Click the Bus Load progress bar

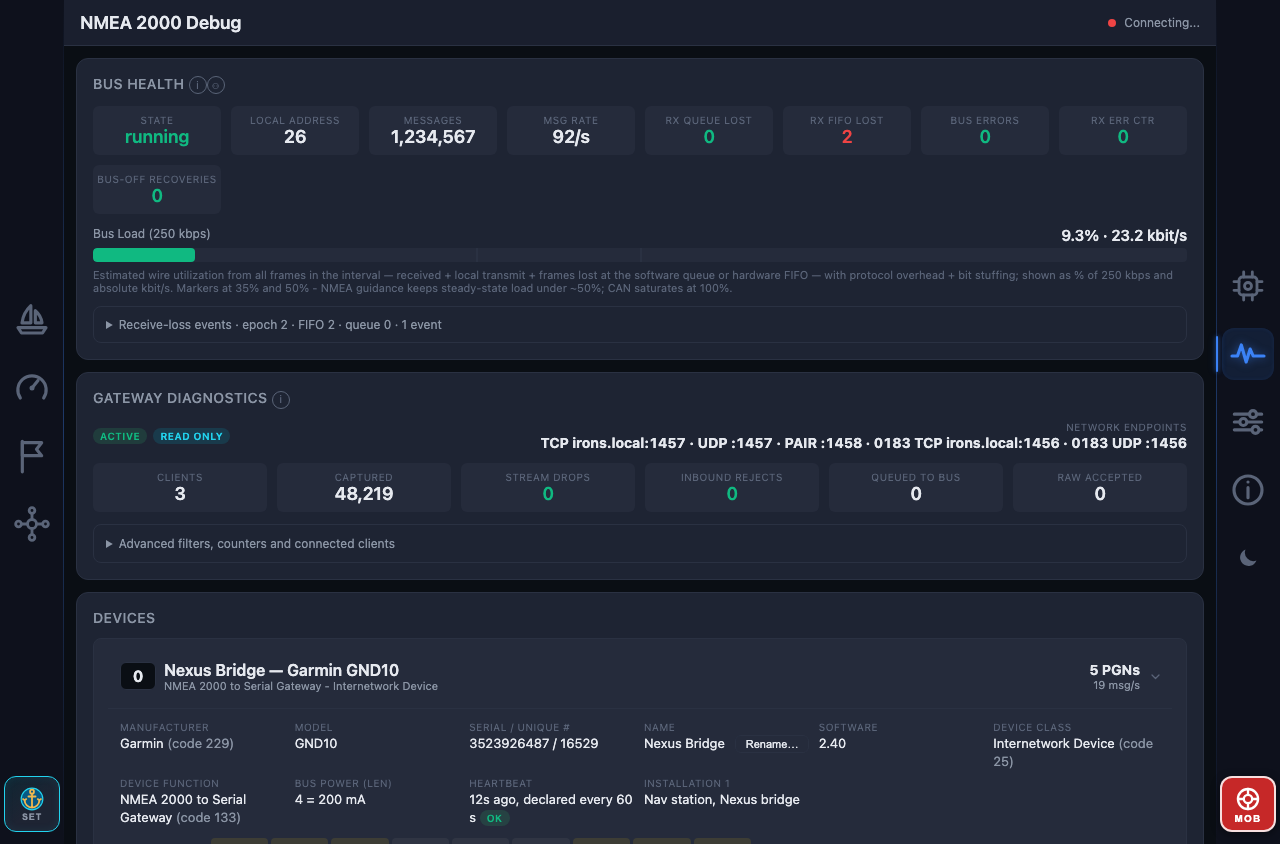point(640,255)
